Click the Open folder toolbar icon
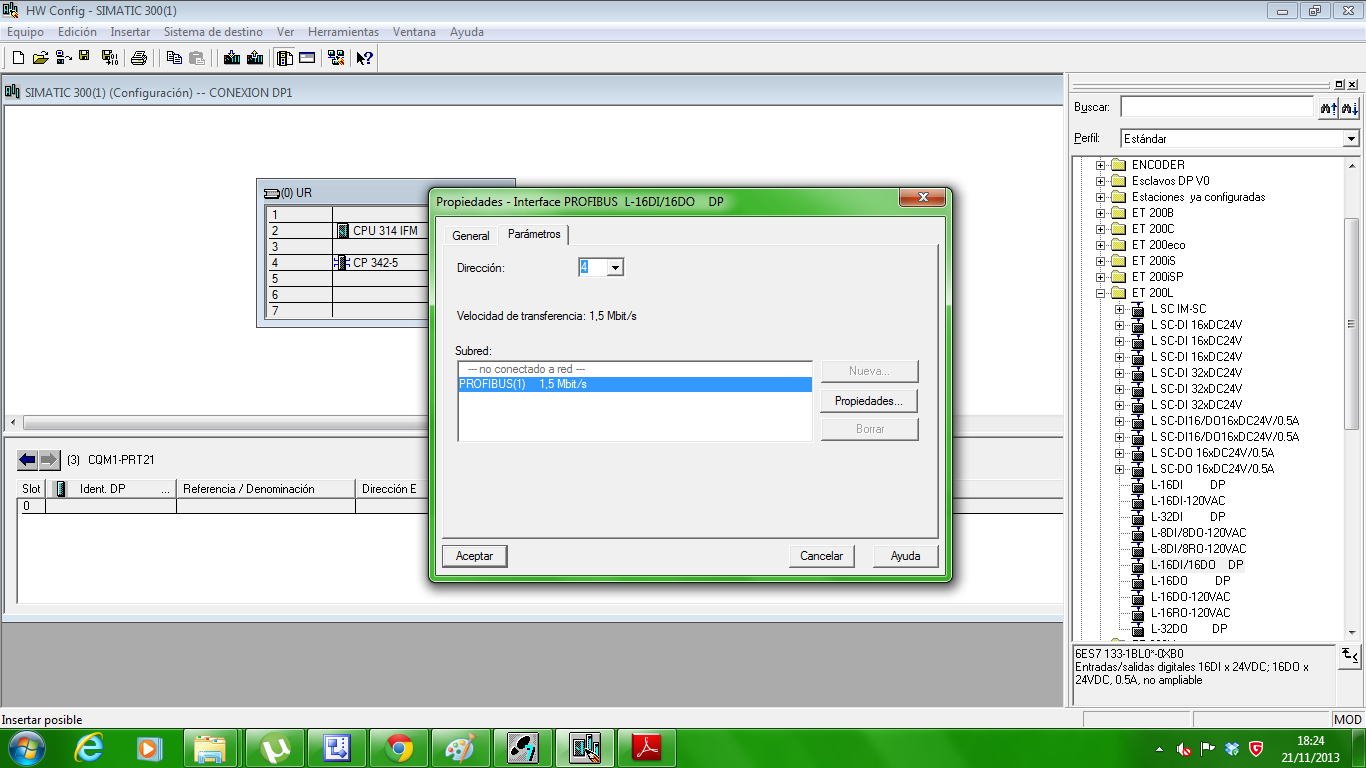Screen dimensions: 1366x768 (x=40, y=58)
